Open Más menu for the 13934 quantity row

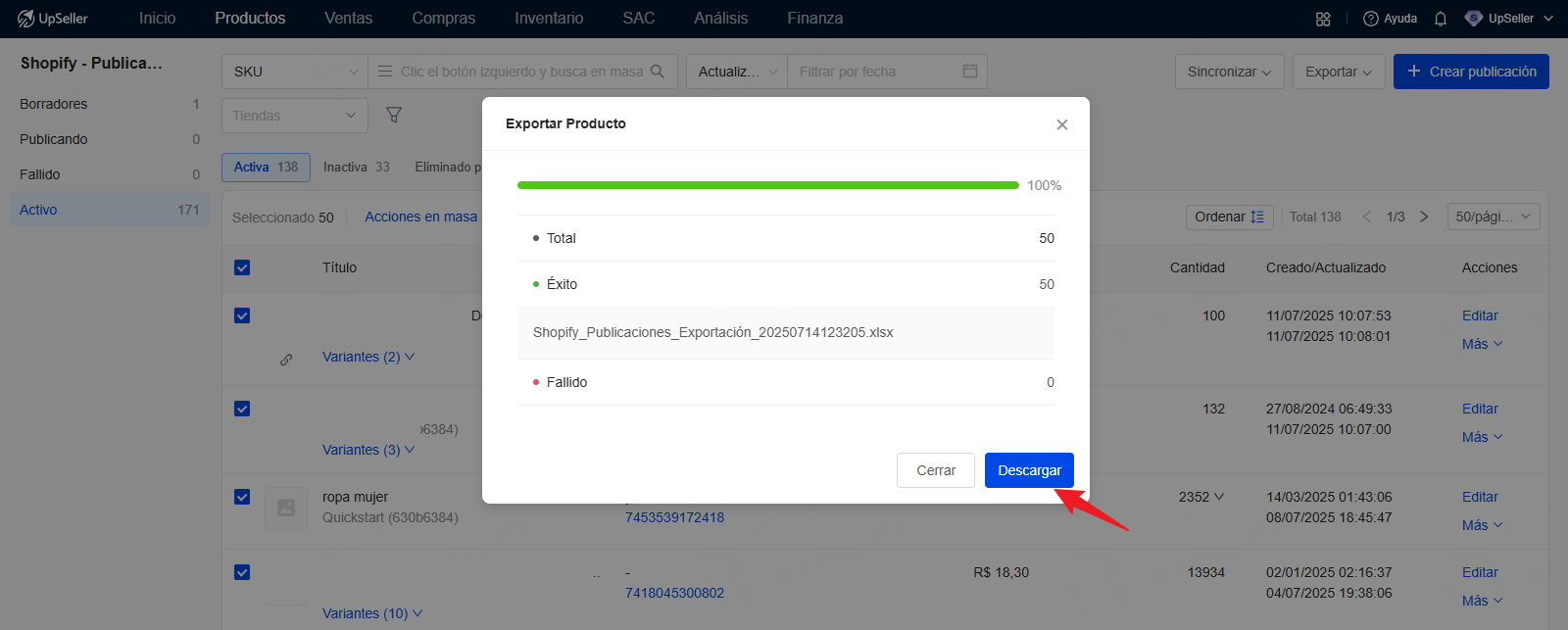(x=1483, y=601)
